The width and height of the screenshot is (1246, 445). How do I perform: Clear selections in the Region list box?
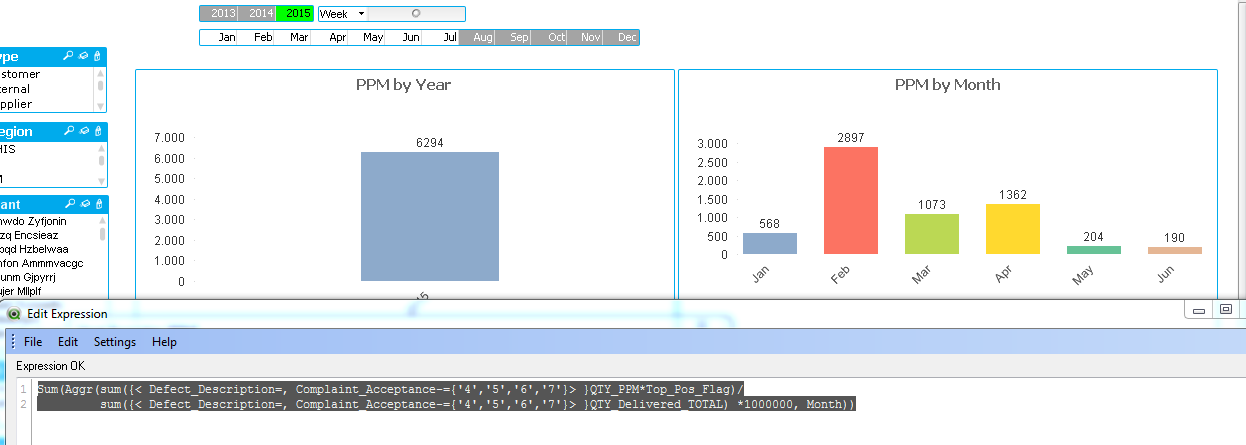(85, 131)
